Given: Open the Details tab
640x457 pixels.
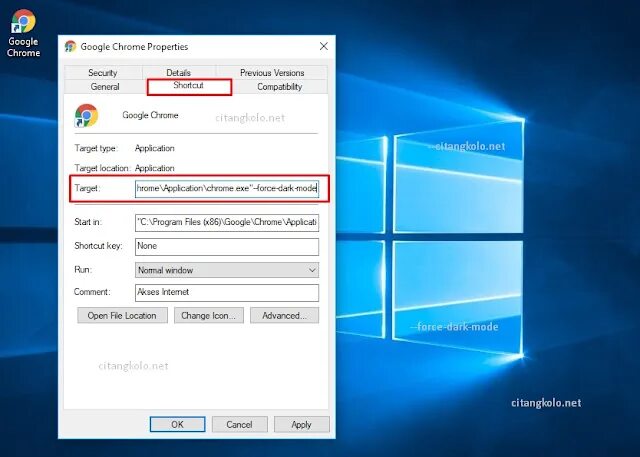Looking at the screenshot, I should [x=178, y=73].
